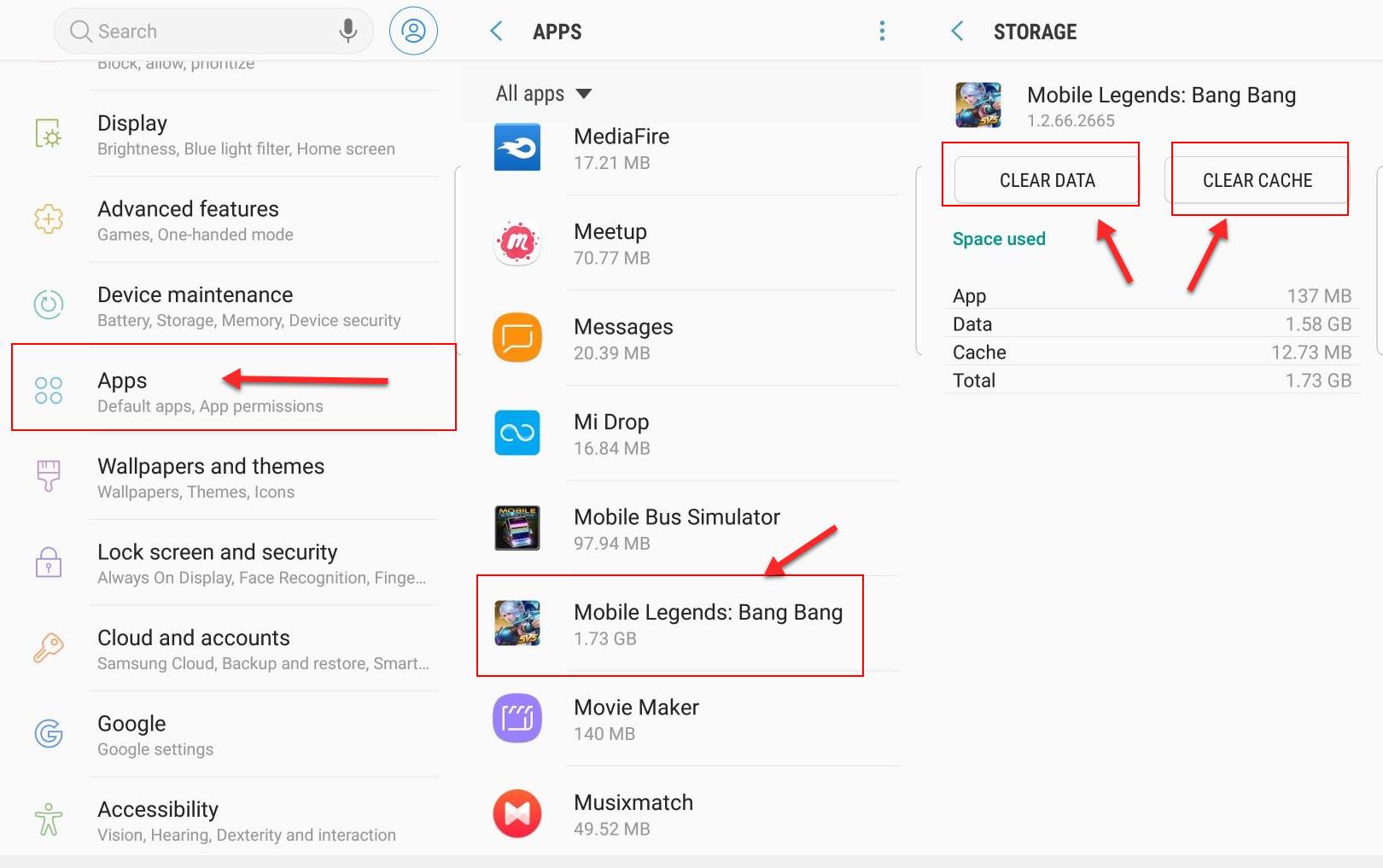Image resolution: width=1383 pixels, height=868 pixels.
Task: Click the CLEAR DATA button
Action: pyautogui.click(x=1047, y=180)
